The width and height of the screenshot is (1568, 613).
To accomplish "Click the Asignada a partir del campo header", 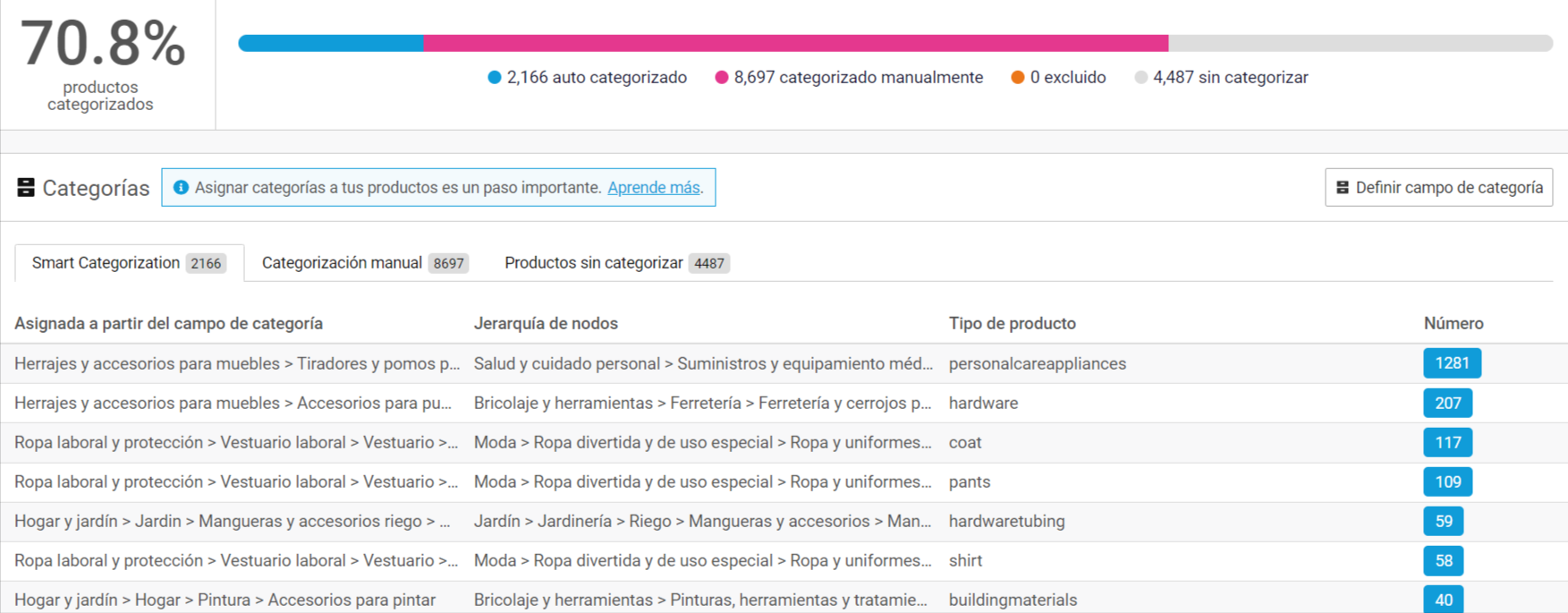I will [x=168, y=324].
